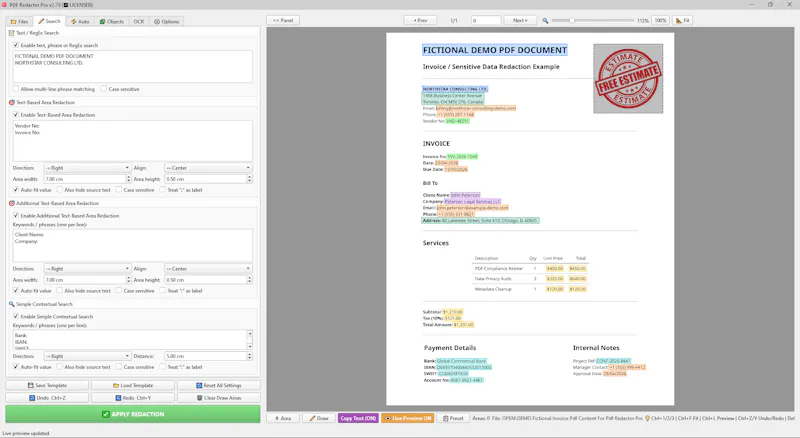Click Area width stepper in Text-Based Area Redaction
800x438 pixels.
129,179
